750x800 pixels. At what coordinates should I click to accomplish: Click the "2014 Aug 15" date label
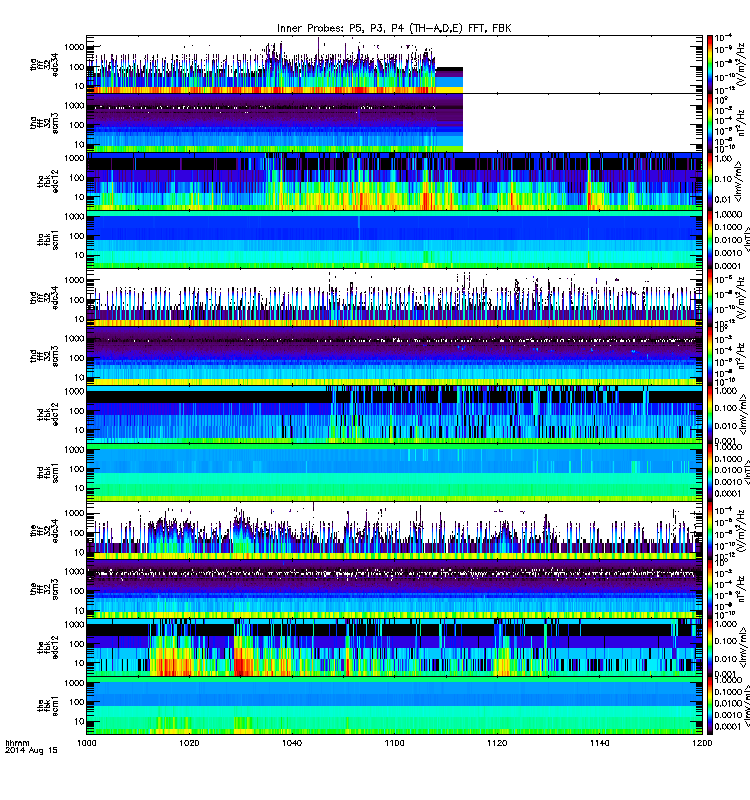point(31,751)
